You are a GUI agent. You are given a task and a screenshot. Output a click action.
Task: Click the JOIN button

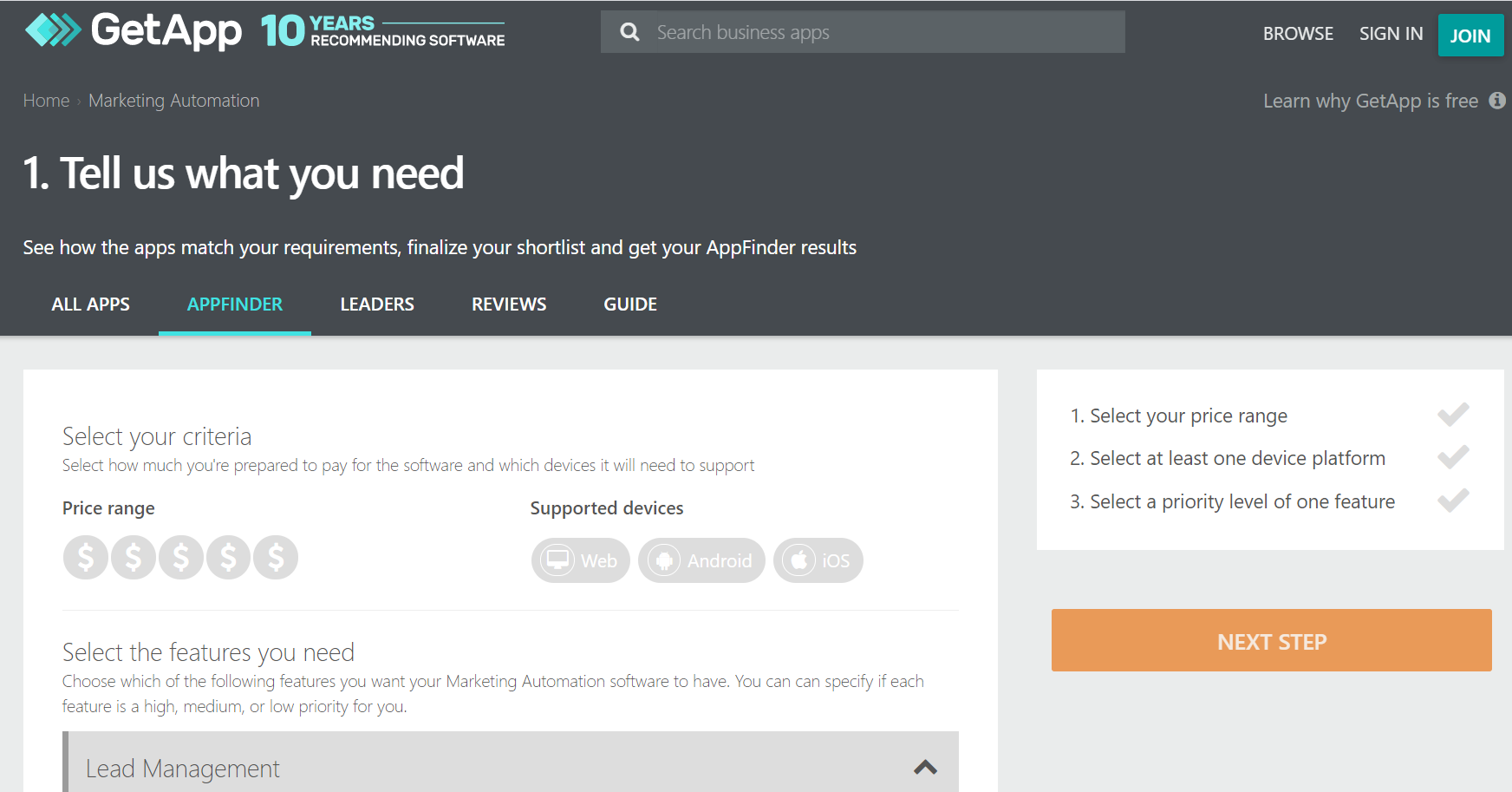pyautogui.click(x=1470, y=36)
